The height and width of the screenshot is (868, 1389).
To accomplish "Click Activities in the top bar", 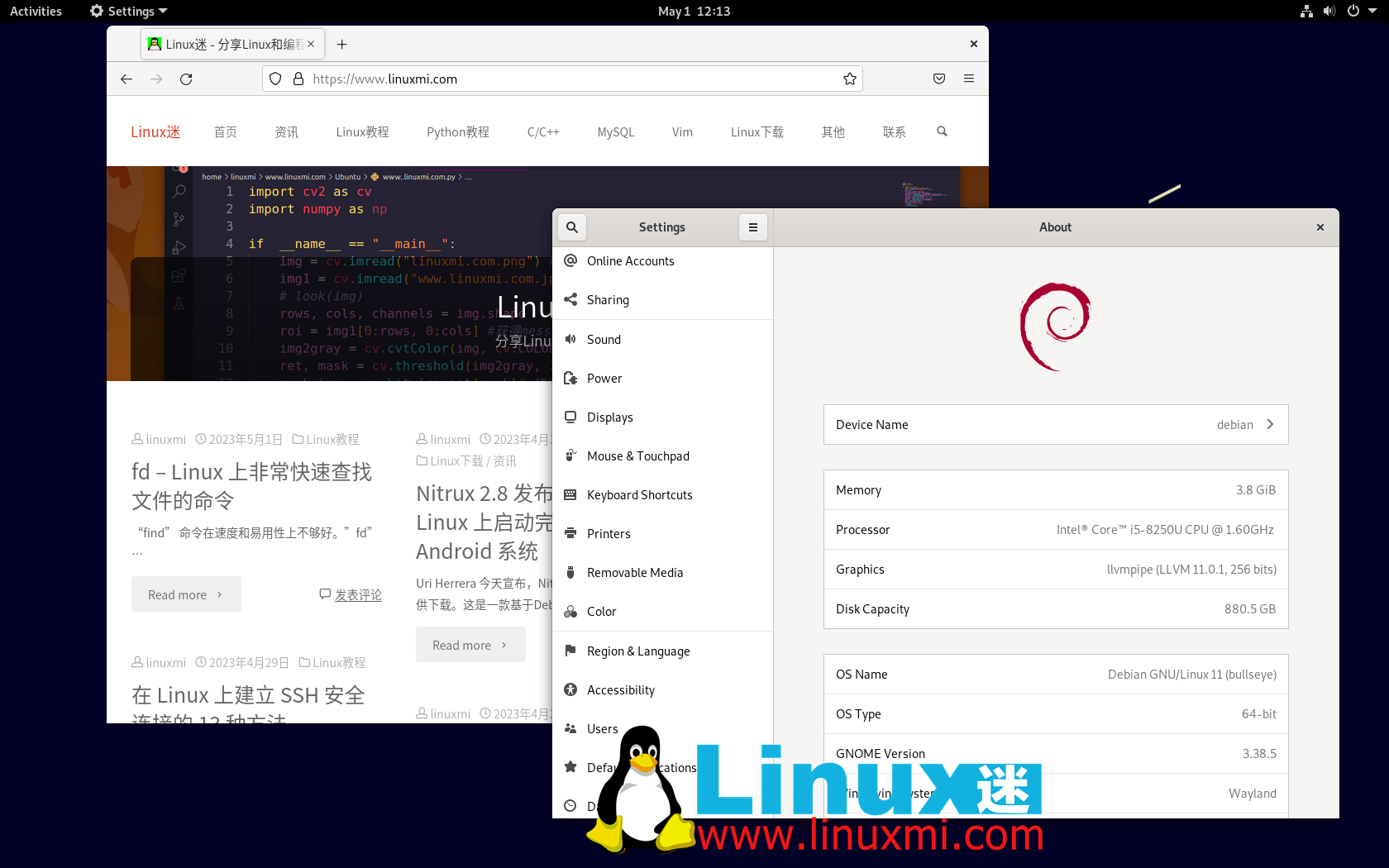I will 36,12.
